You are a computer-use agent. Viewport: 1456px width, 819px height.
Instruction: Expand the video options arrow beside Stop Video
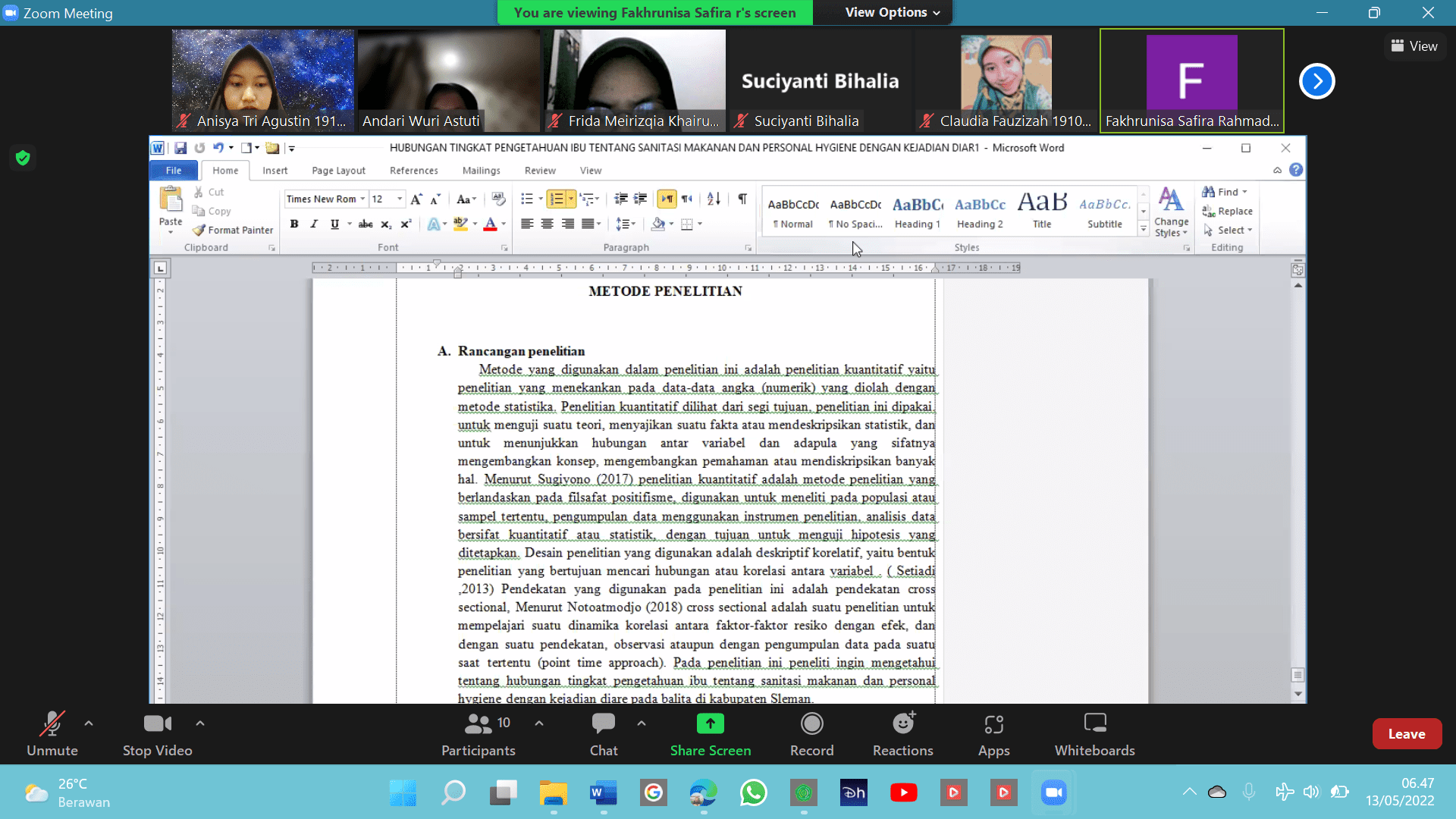pos(200,723)
